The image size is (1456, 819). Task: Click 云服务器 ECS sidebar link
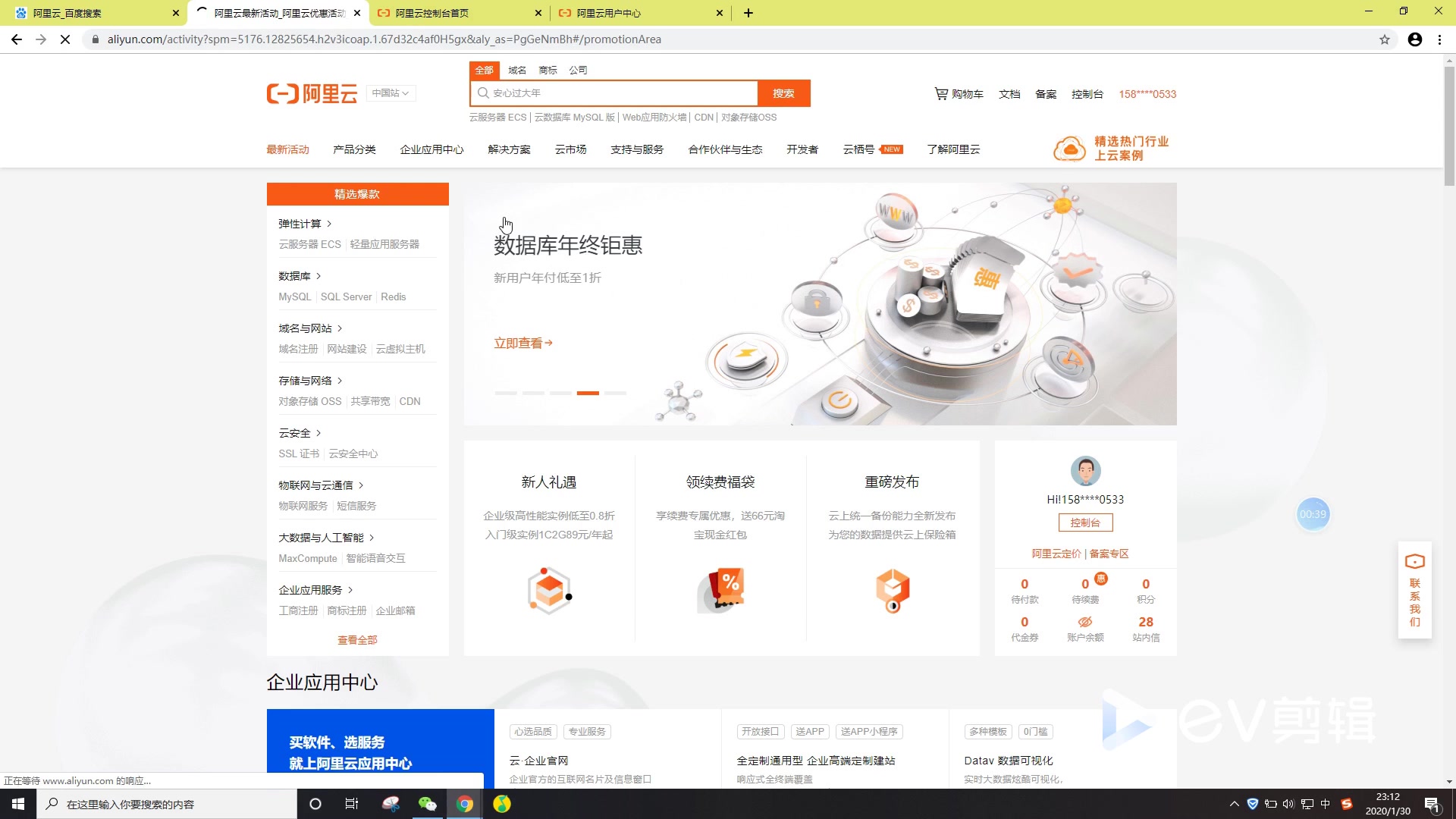(x=309, y=244)
